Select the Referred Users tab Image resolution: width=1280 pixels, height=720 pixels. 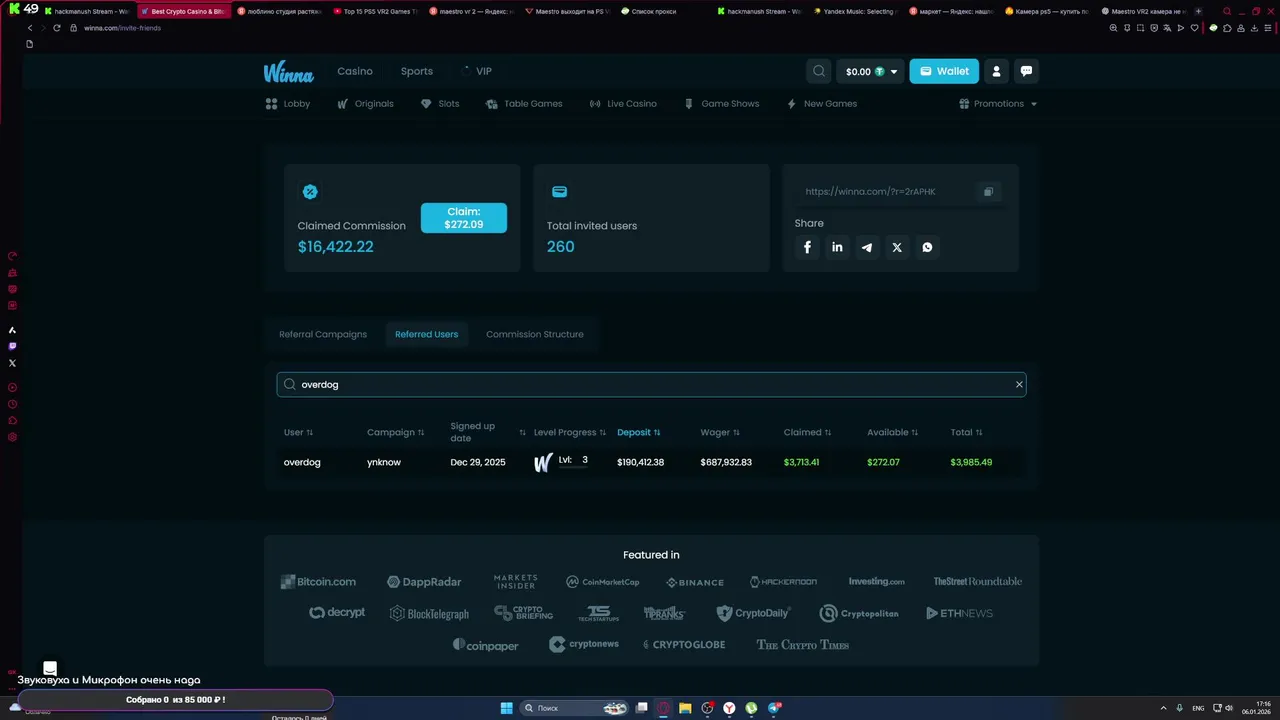[426, 334]
